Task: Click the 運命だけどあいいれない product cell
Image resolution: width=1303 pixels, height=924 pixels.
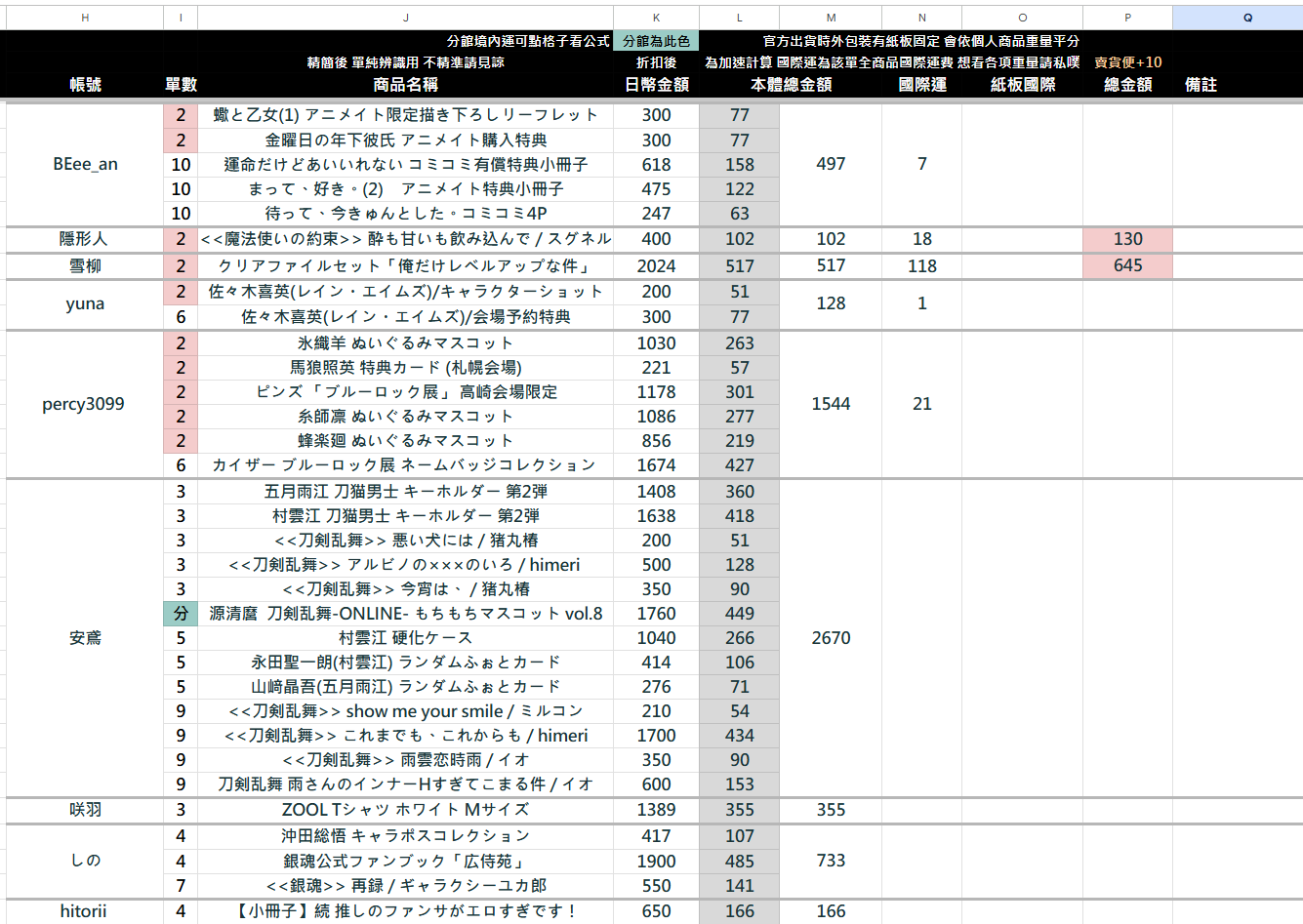Action: [405, 165]
